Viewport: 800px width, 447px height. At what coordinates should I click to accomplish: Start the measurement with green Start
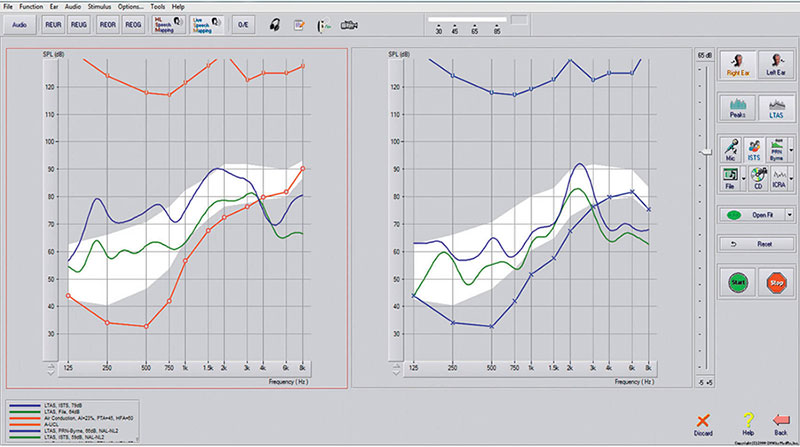[736, 282]
